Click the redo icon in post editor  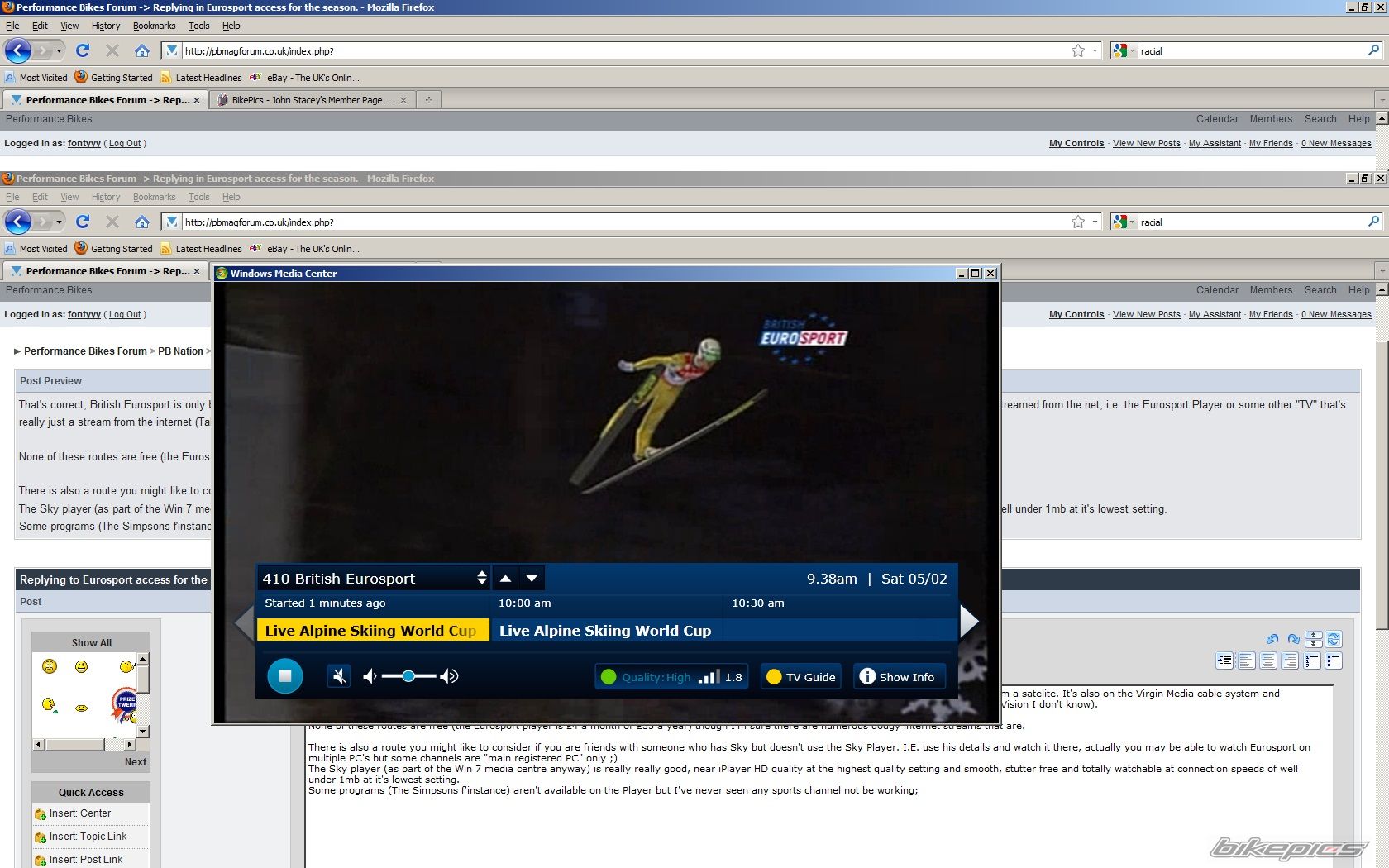coord(1294,639)
